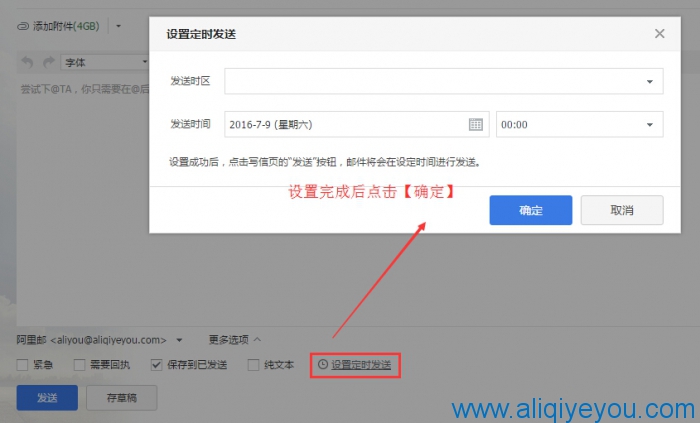This screenshot has width=700, height=423.
Task: Click the blue 确定 button
Action: 531,210
